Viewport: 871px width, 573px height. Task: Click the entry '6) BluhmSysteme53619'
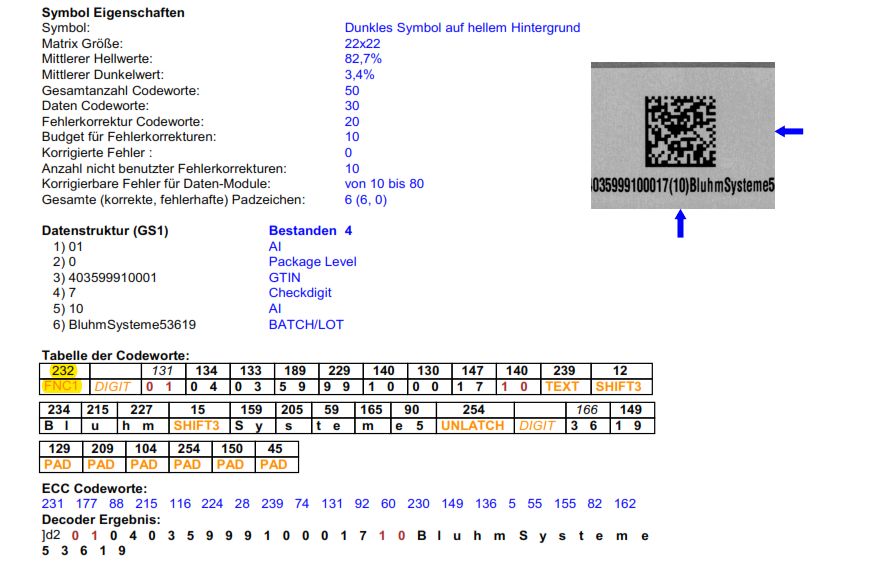click(124, 325)
